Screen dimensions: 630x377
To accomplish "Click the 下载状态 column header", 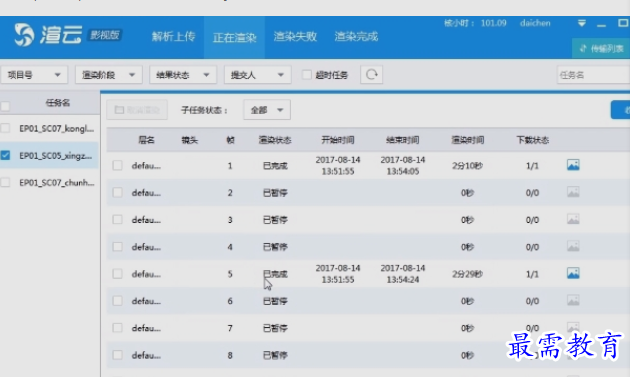I will coord(532,140).
